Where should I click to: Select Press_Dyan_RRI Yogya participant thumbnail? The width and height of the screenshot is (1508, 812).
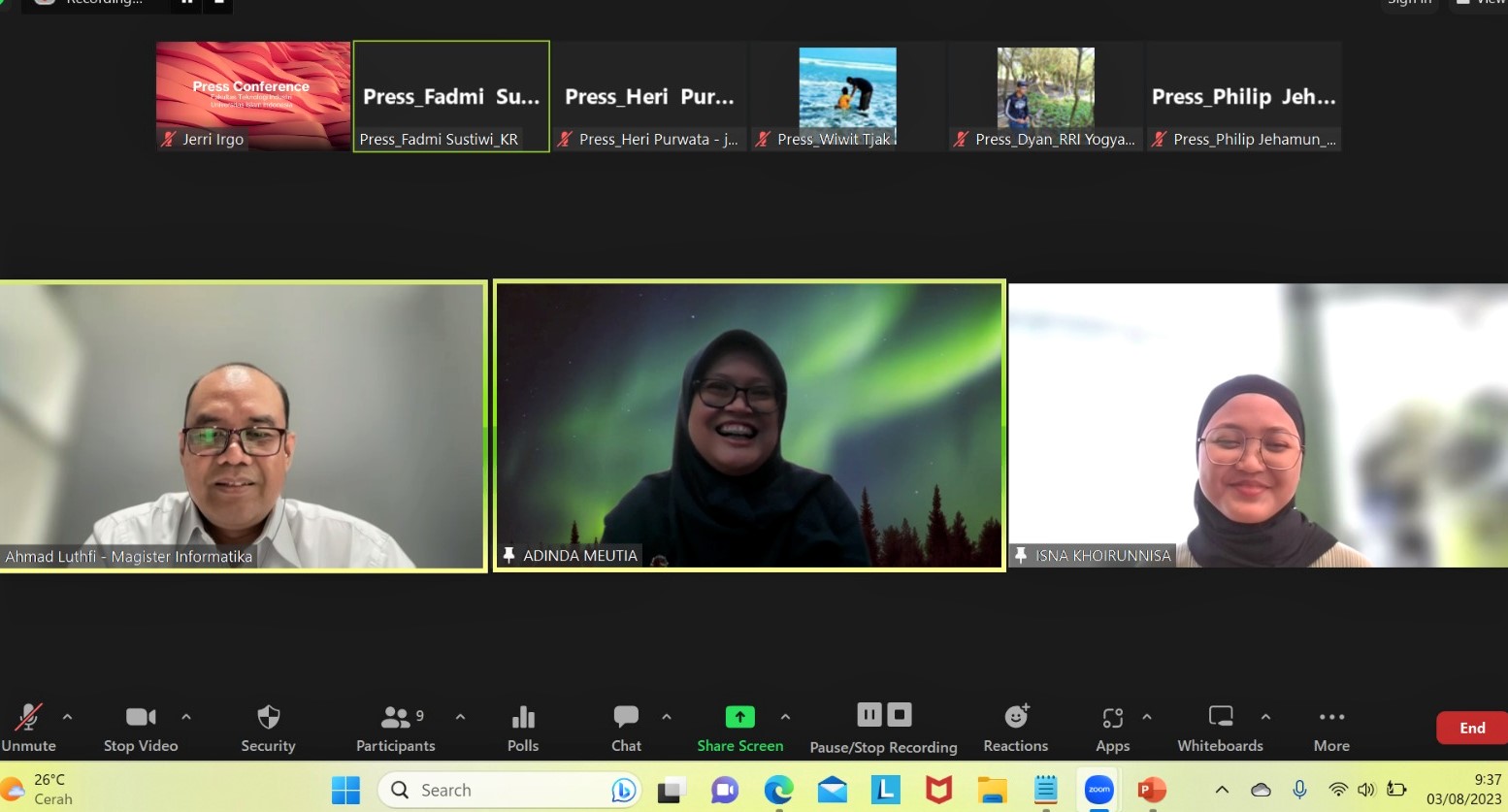point(1046,96)
